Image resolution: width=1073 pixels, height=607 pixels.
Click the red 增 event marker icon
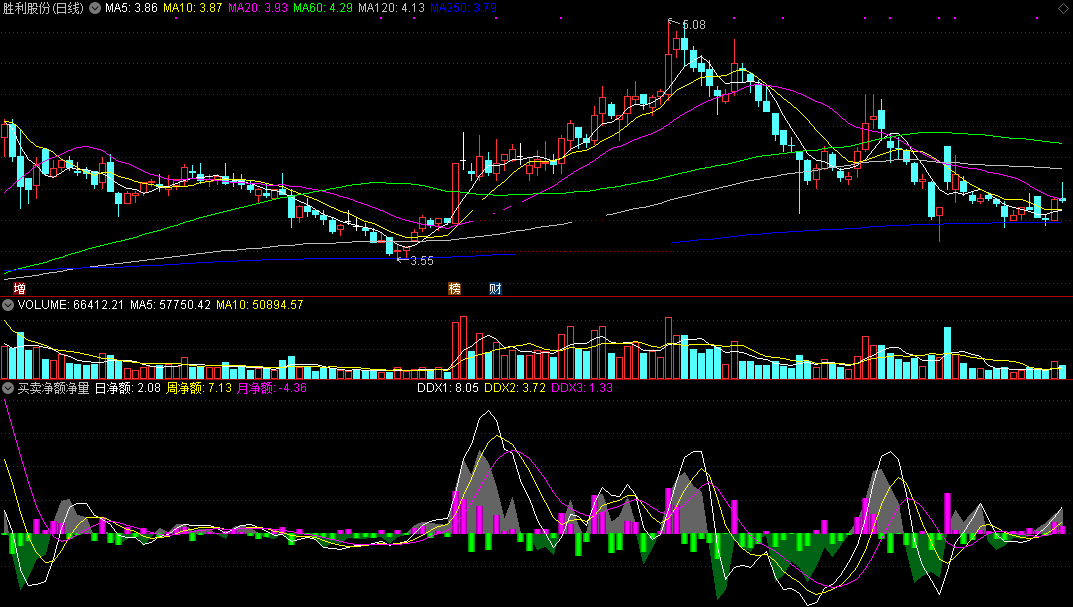[19, 289]
